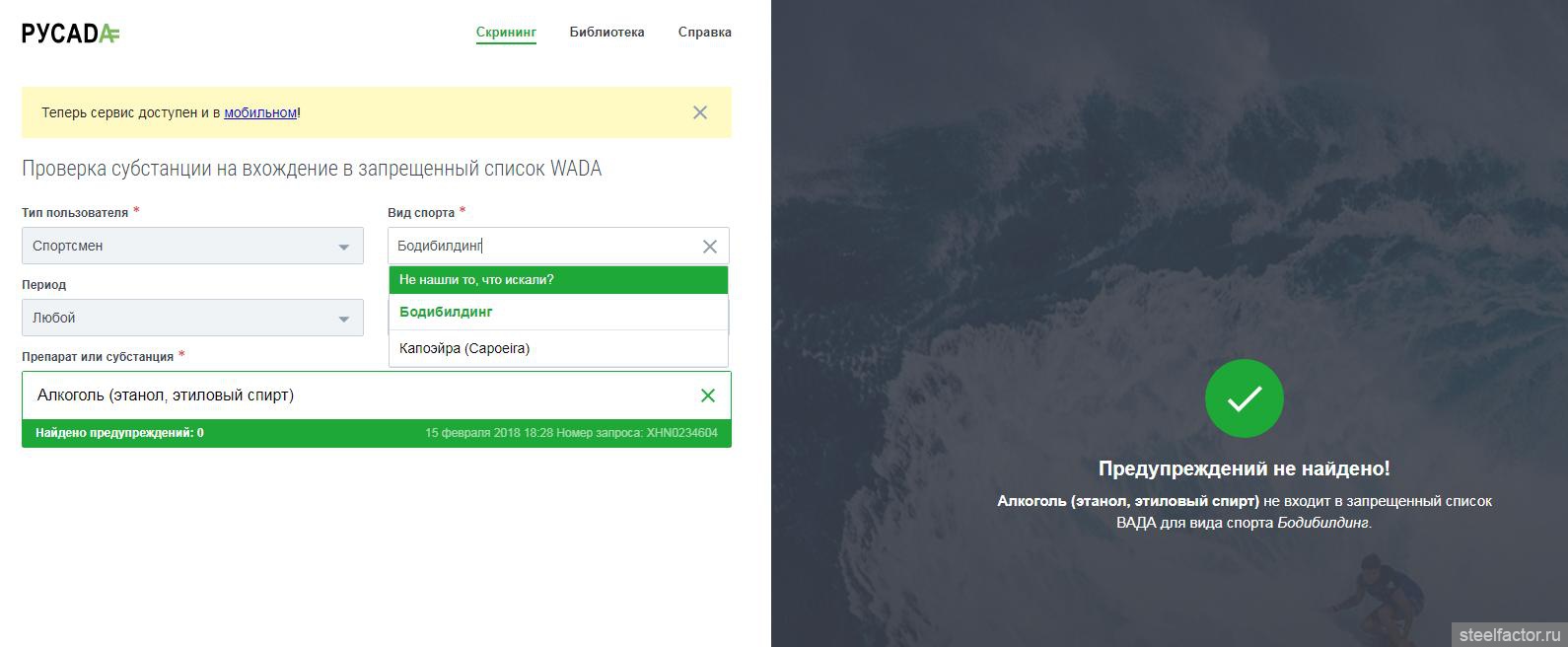The height and width of the screenshot is (647, 1568).
Task: Click the WADA substance check page heading
Action: click(x=312, y=169)
